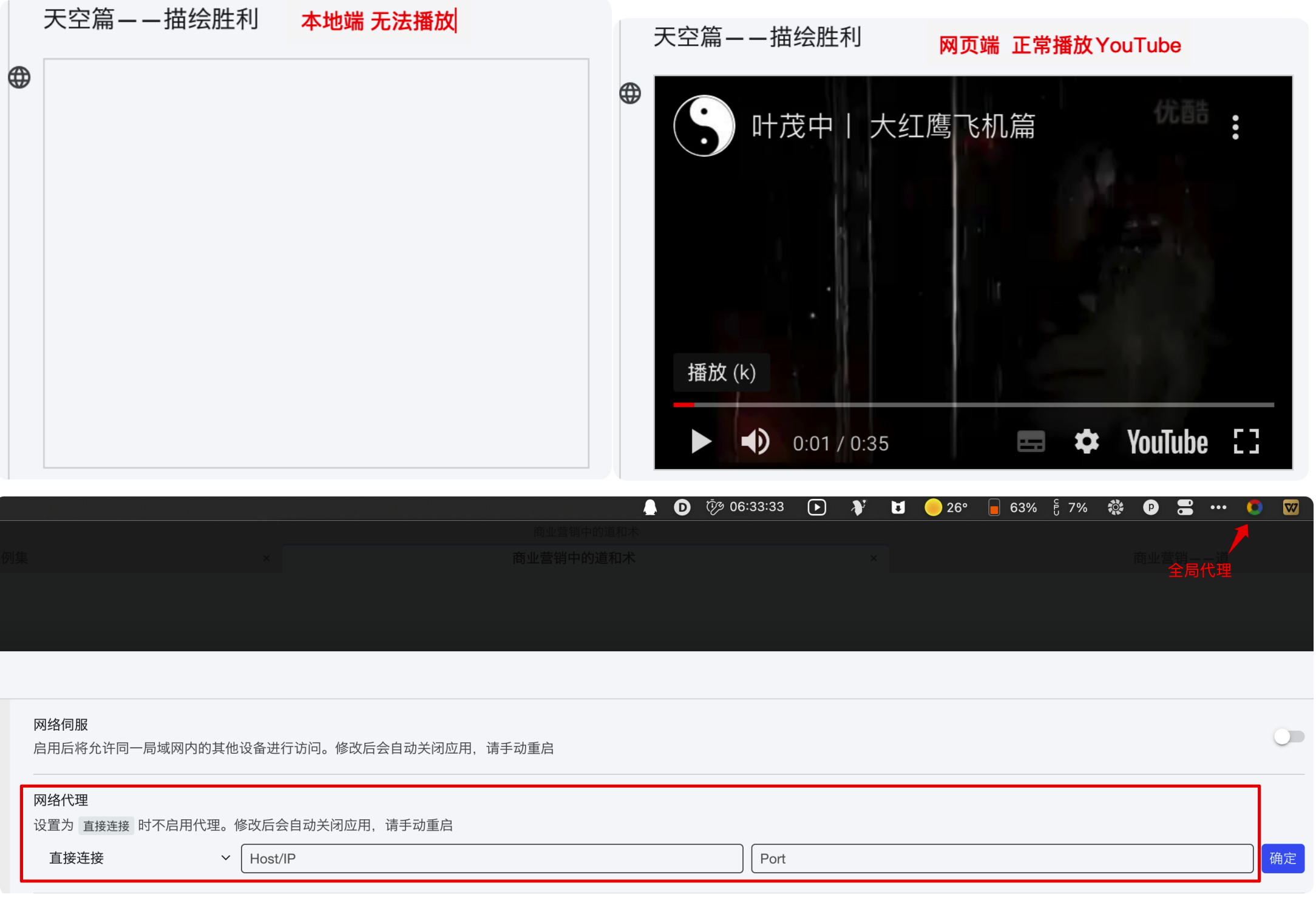Open the ellipsis menu in the menu bar
This screenshot has height=897, width=1316.
[x=1218, y=507]
